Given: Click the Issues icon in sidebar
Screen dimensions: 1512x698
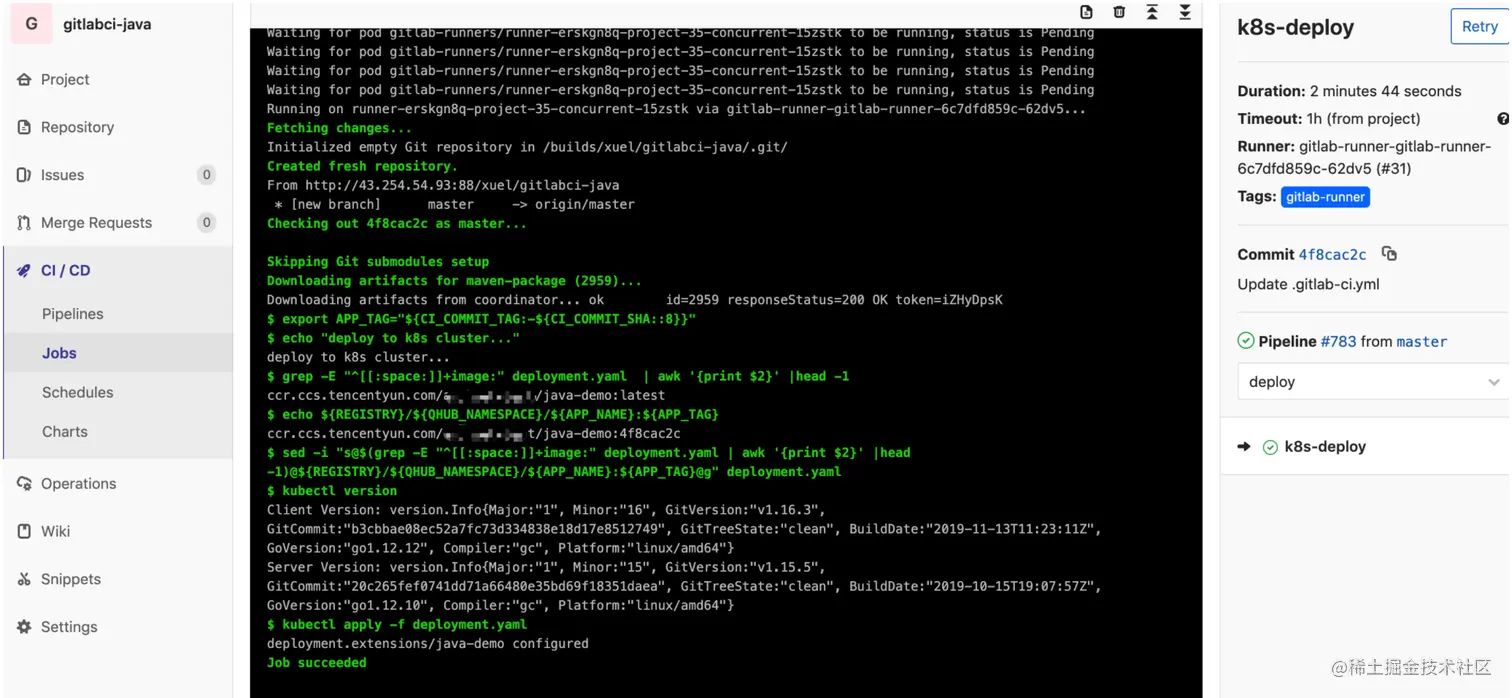Looking at the screenshot, I should pyautogui.click(x=24, y=175).
